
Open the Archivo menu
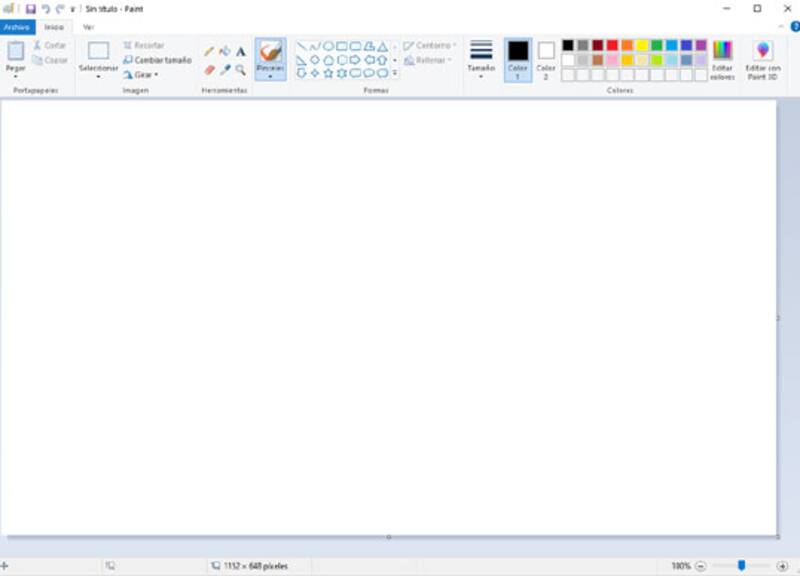[17, 27]
